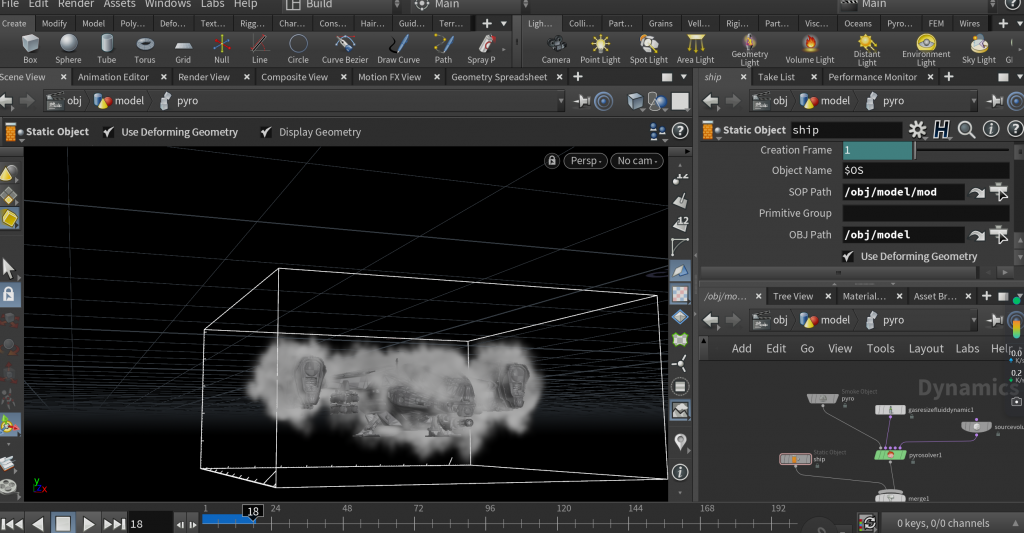Open the Labs menu

coord(212,4)
